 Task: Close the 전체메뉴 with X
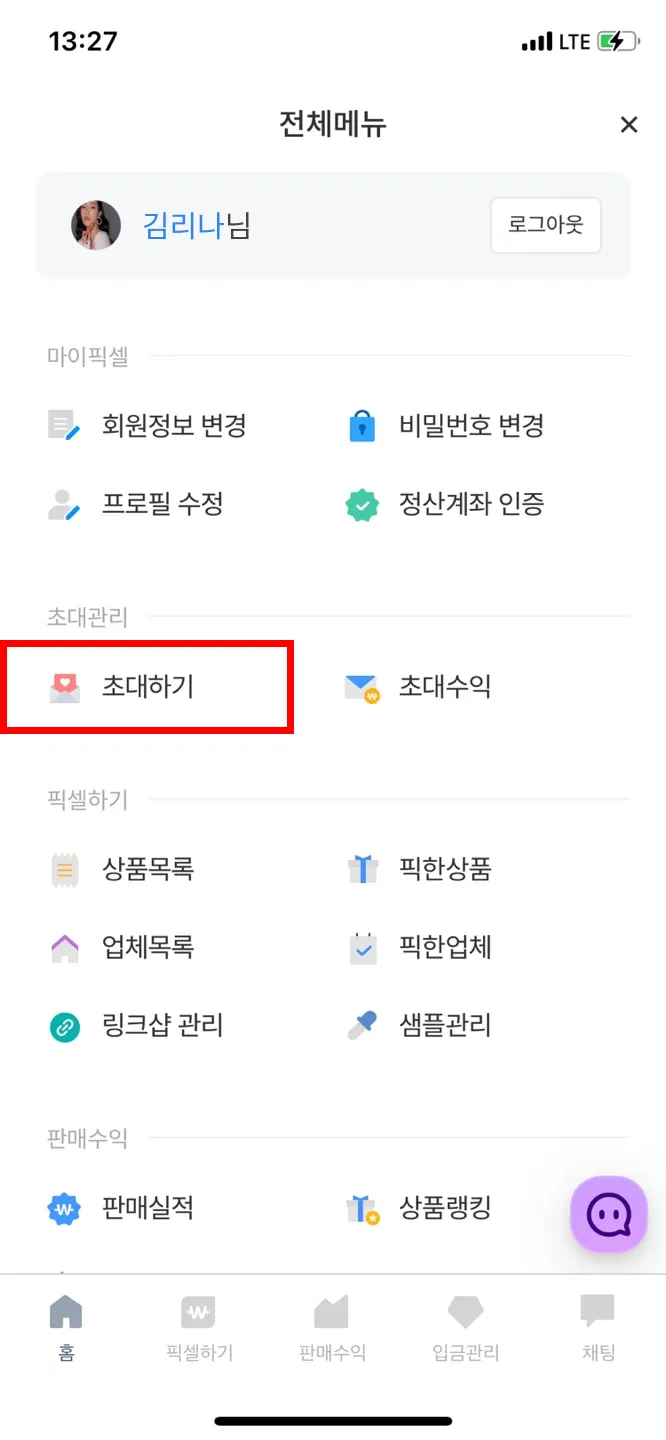[x=629, y=125]
